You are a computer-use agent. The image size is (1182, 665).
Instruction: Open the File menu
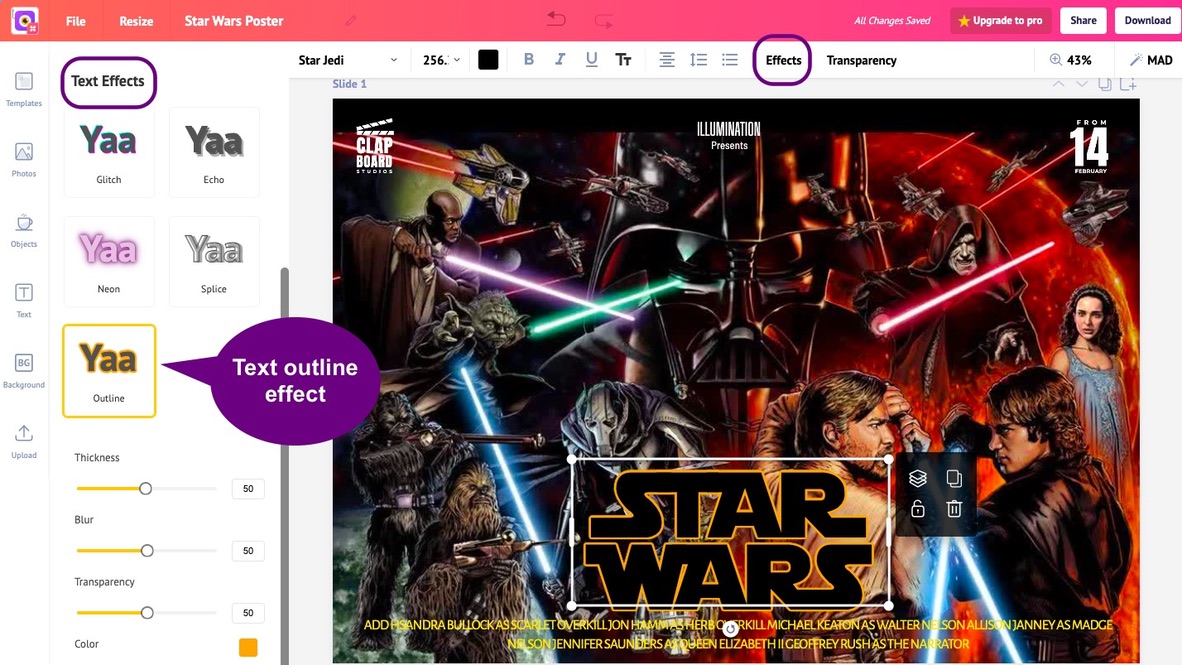pos(75,21)
